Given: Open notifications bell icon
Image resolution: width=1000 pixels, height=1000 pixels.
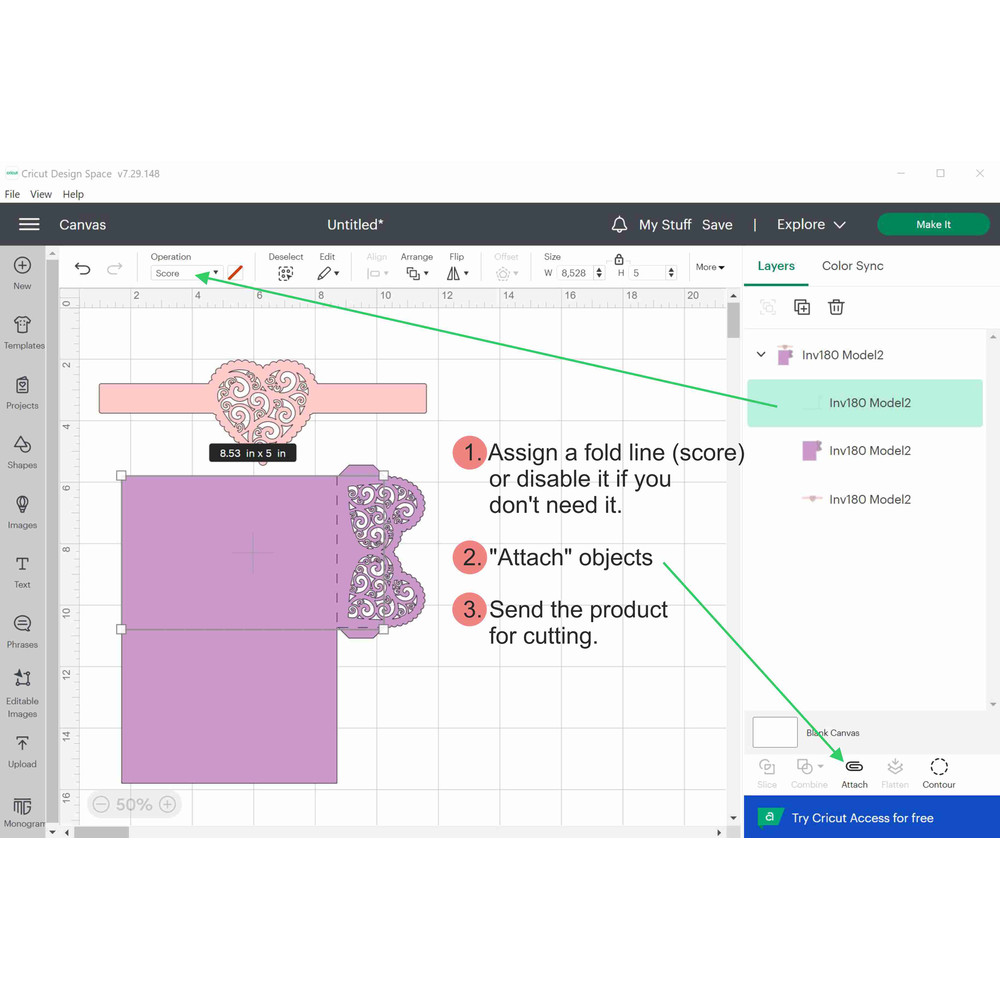Looking at the screenshot, I should click(x=619, y=225).
